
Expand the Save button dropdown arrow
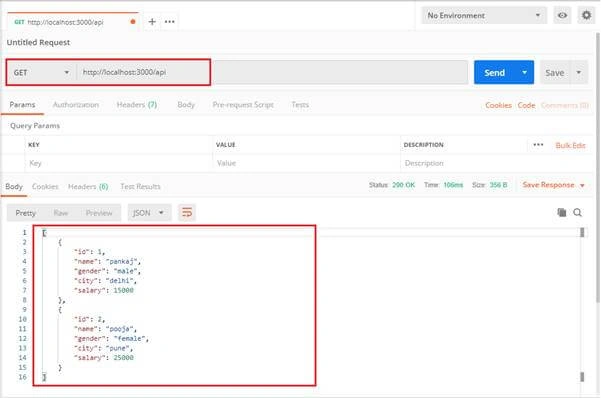click(x=579, y=72)
